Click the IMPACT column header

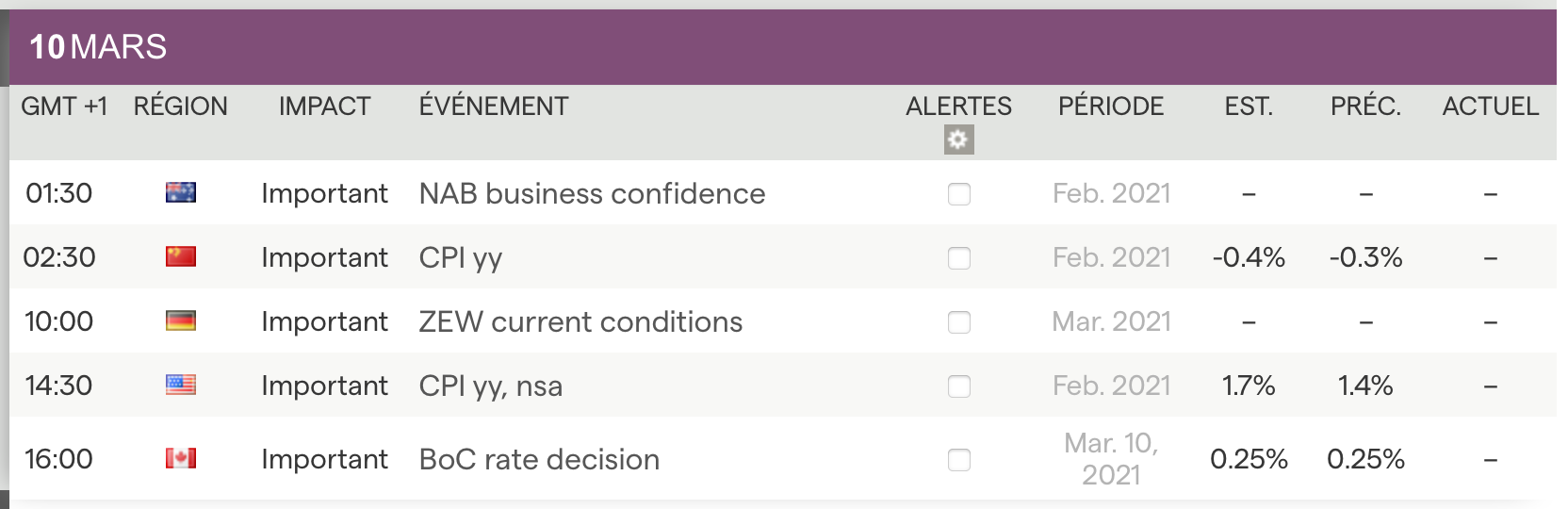324,107
